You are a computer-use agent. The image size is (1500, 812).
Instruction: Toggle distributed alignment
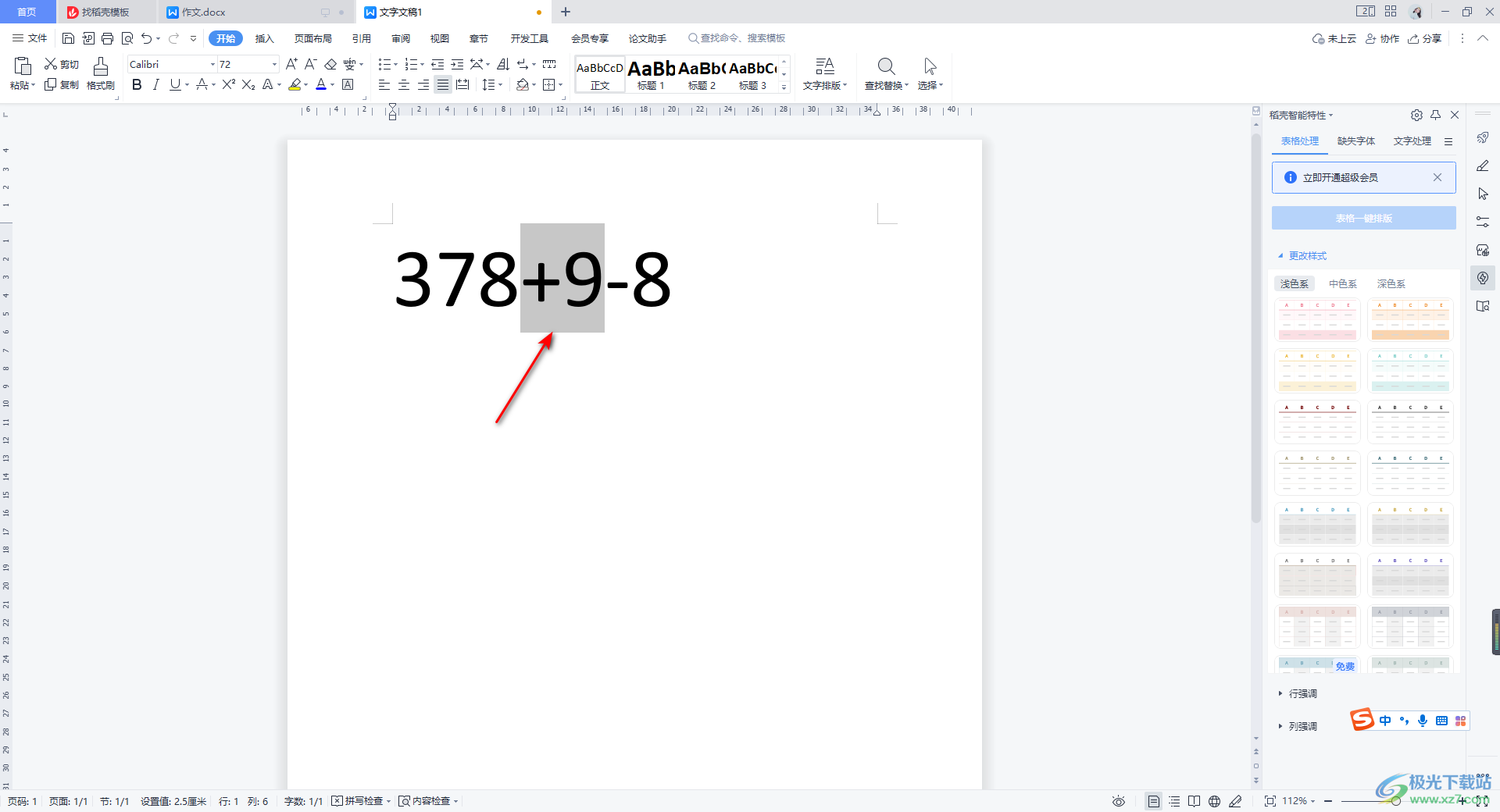click(x=462, y=84)
